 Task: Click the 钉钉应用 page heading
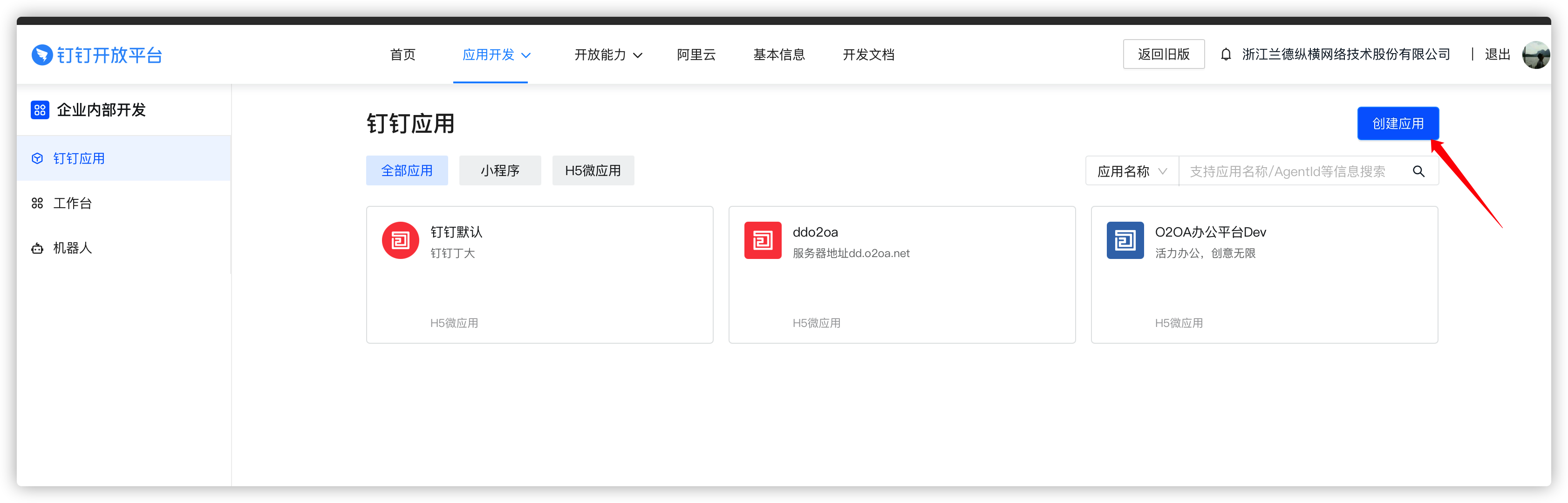(410, 123)
